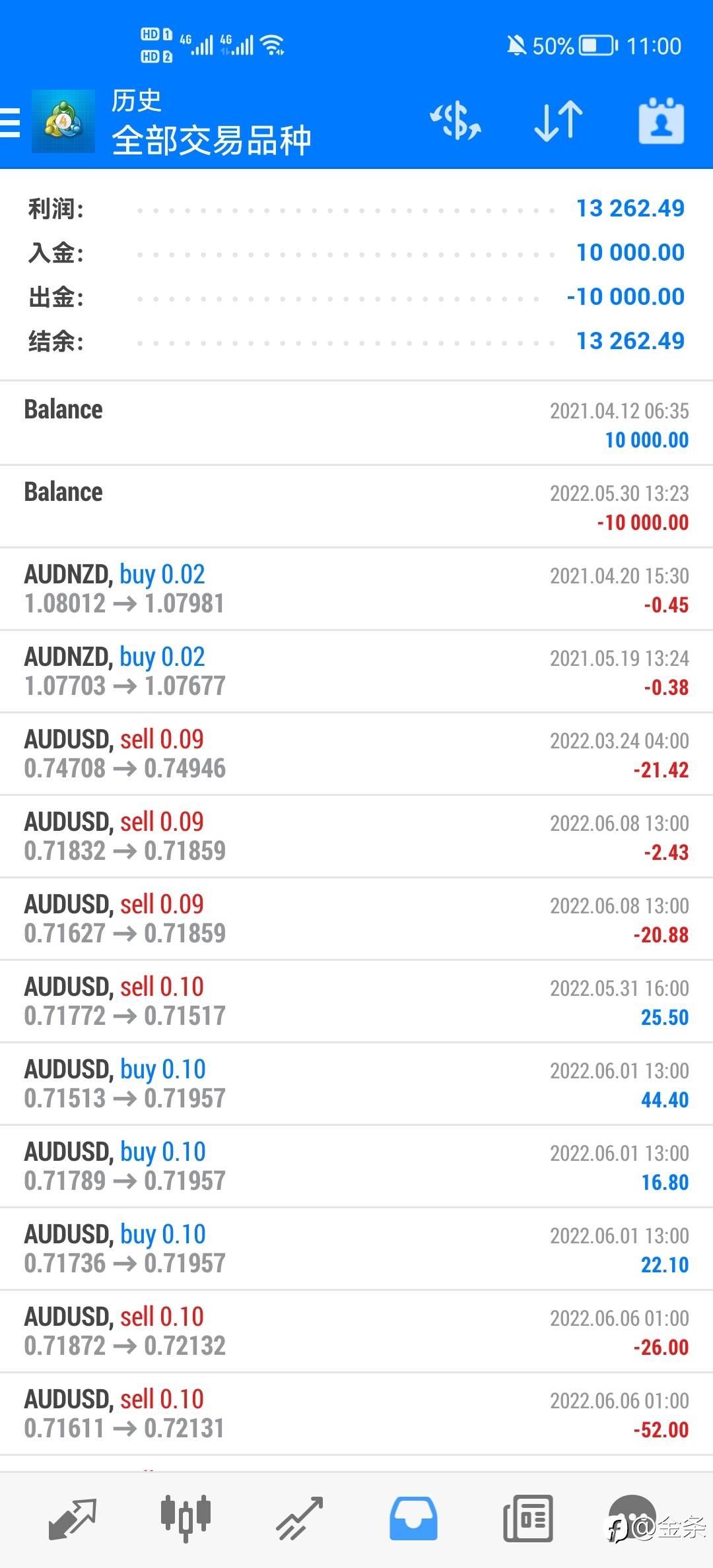Open the chat messages tab
The width and height of the screenshot is (713, 1568).
click(632, 1518)
